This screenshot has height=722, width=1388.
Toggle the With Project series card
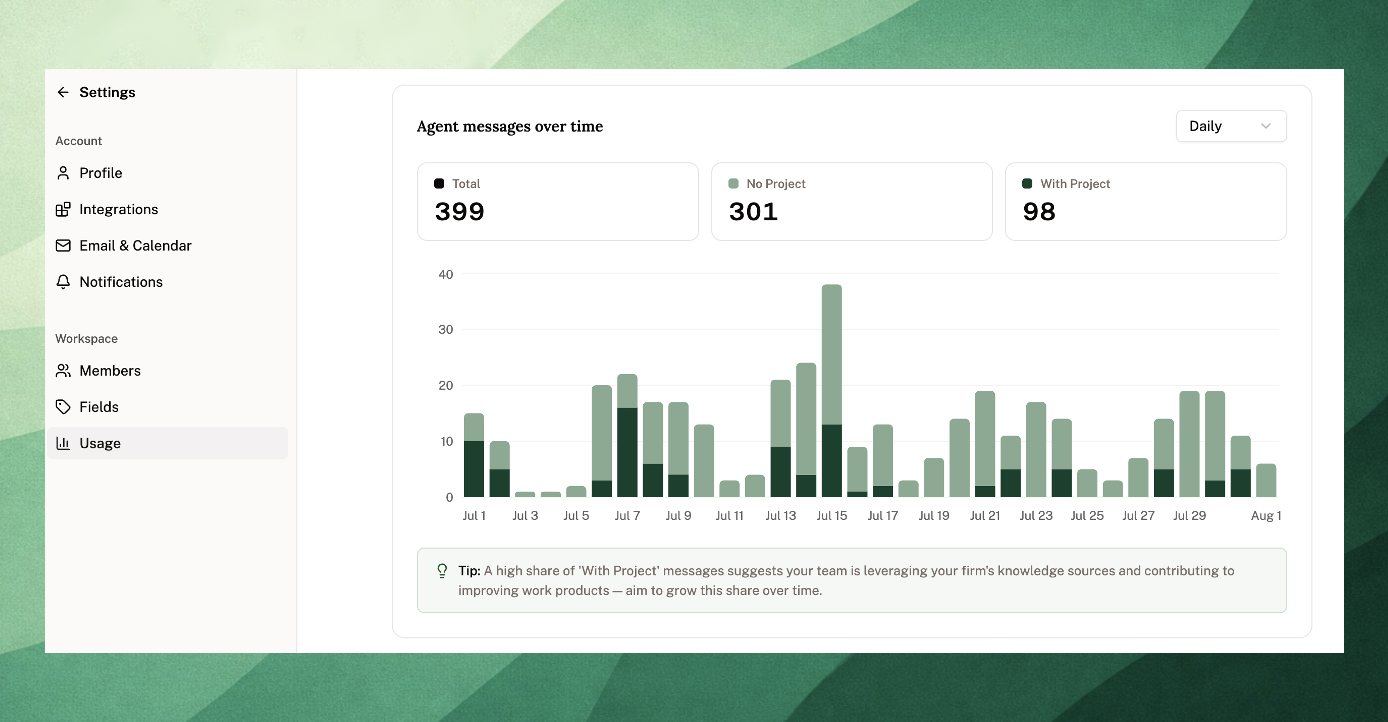[1145, 201]
